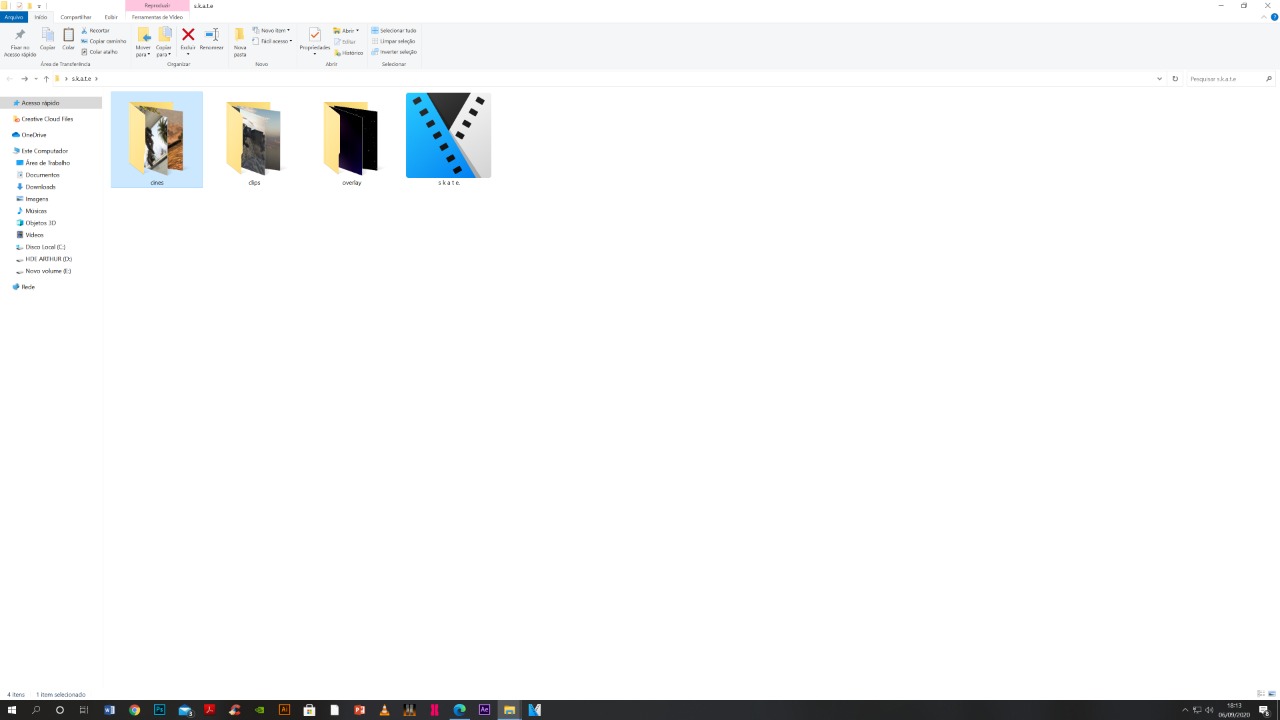Image resolution: width=1280 pixels, height=720 pixels.
Task: Switch to the Compartilhar tab
Action: [76, 17]
